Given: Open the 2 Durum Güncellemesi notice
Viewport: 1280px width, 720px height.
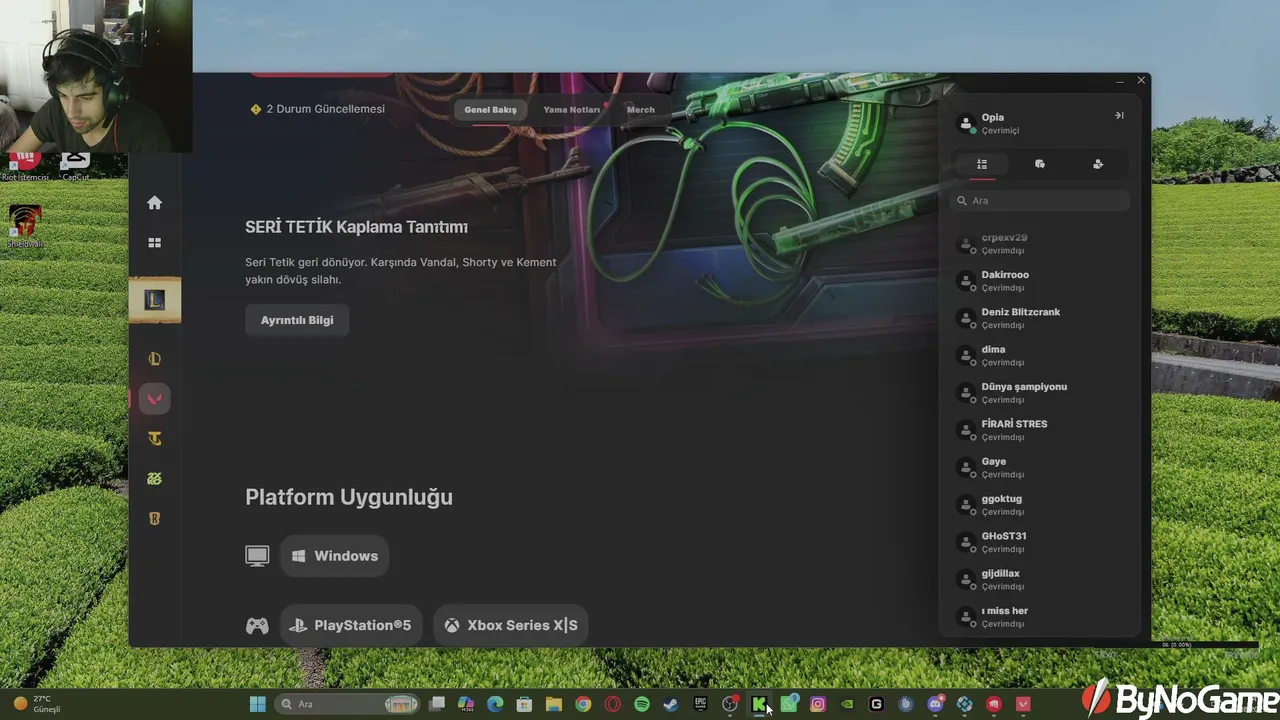Looking at the screenshot, I should click(x=318, y=109).
